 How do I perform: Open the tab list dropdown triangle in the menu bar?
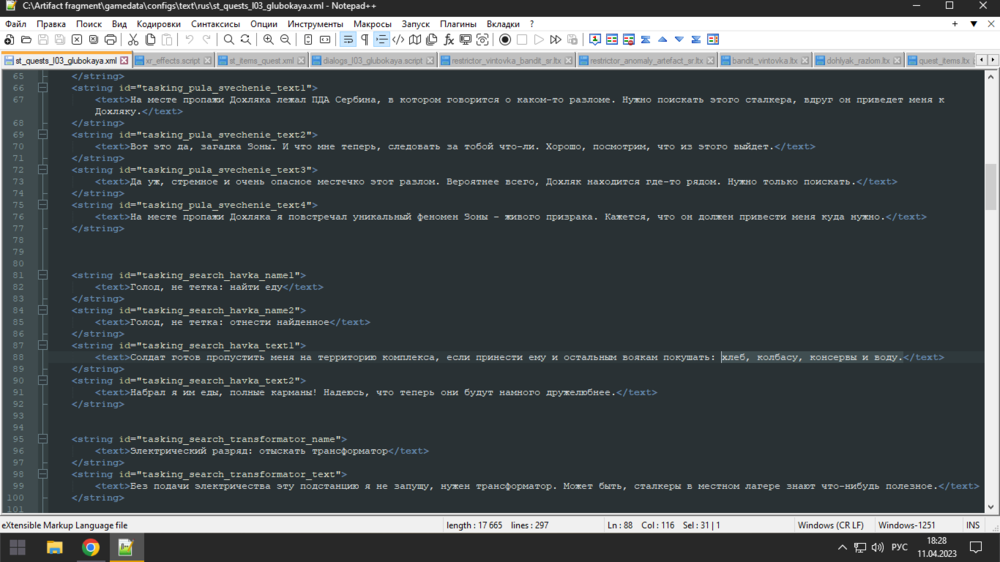tap(973, 24)
